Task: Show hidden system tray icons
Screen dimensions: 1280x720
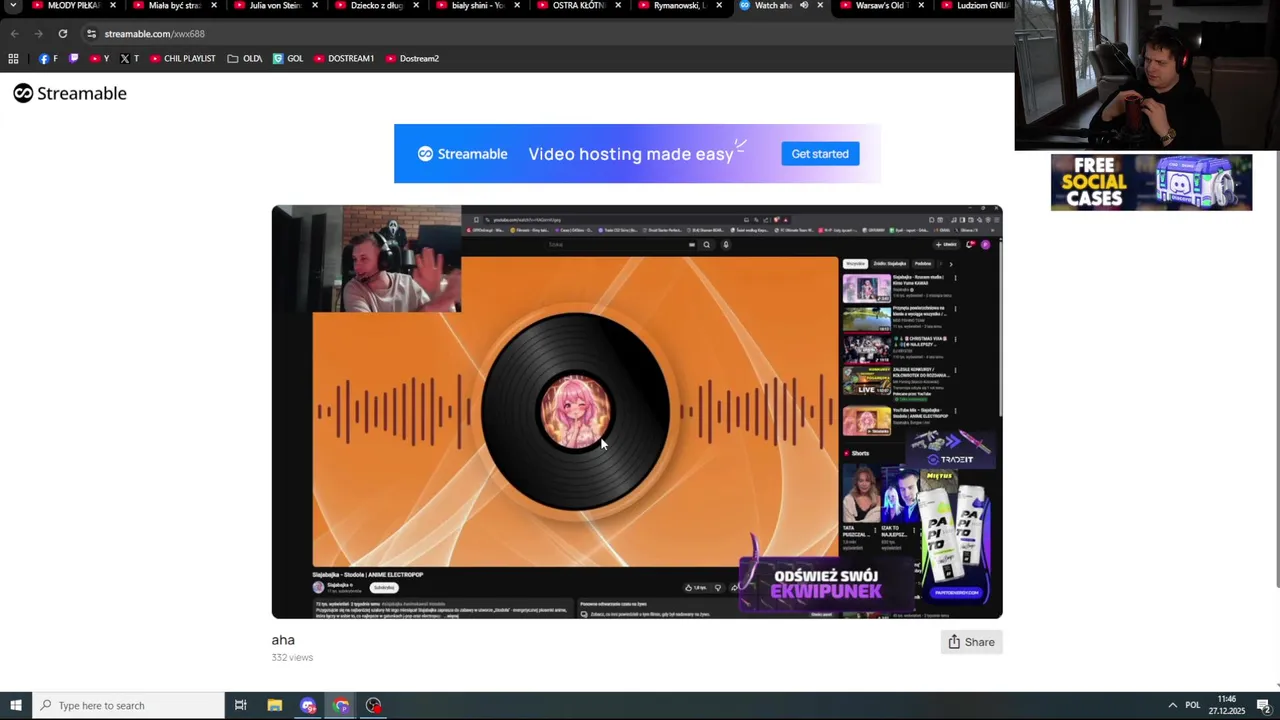Action: (x=1172, y=706)
